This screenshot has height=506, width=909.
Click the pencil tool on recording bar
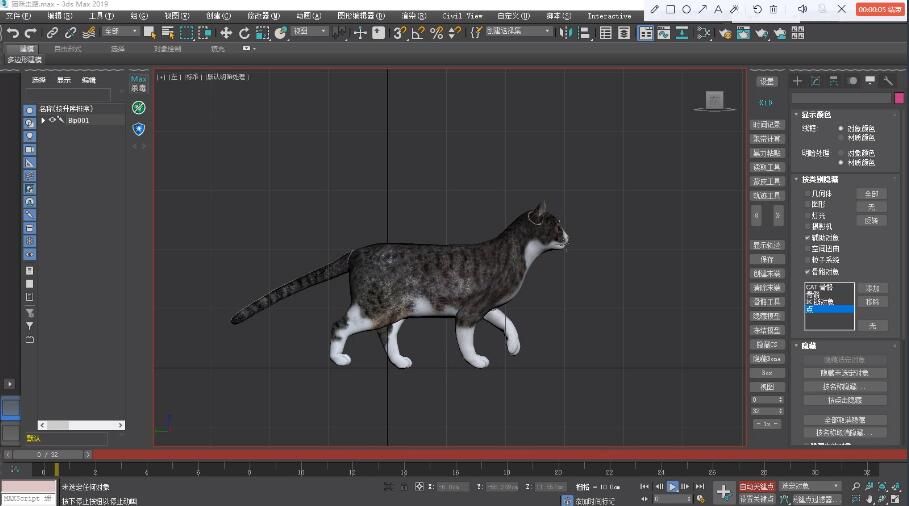(x=655, y=9)
